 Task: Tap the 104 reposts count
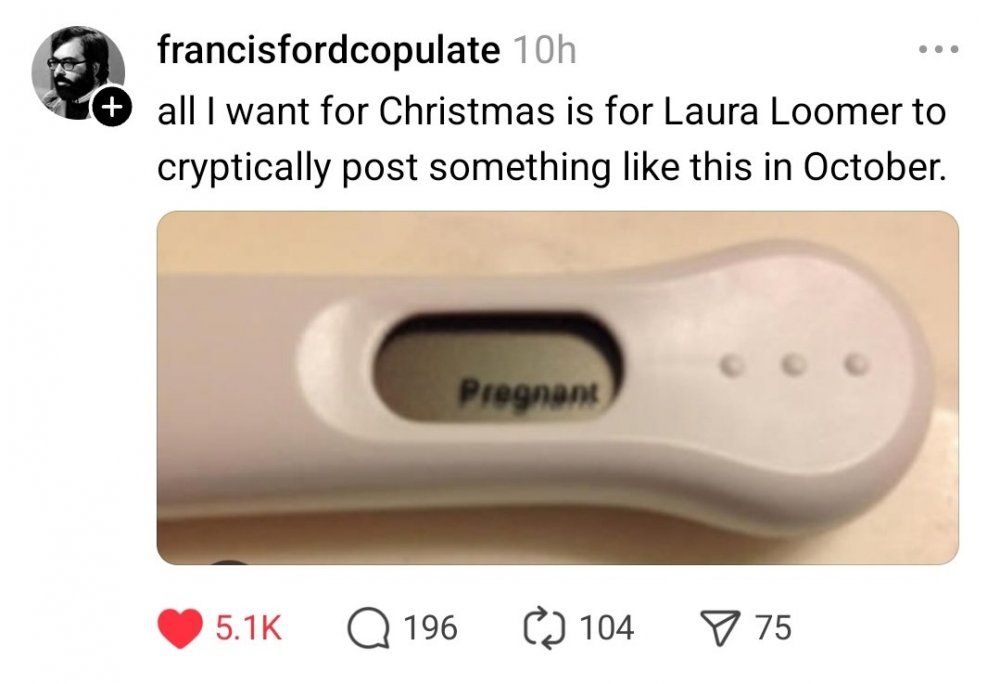point(607,628)
